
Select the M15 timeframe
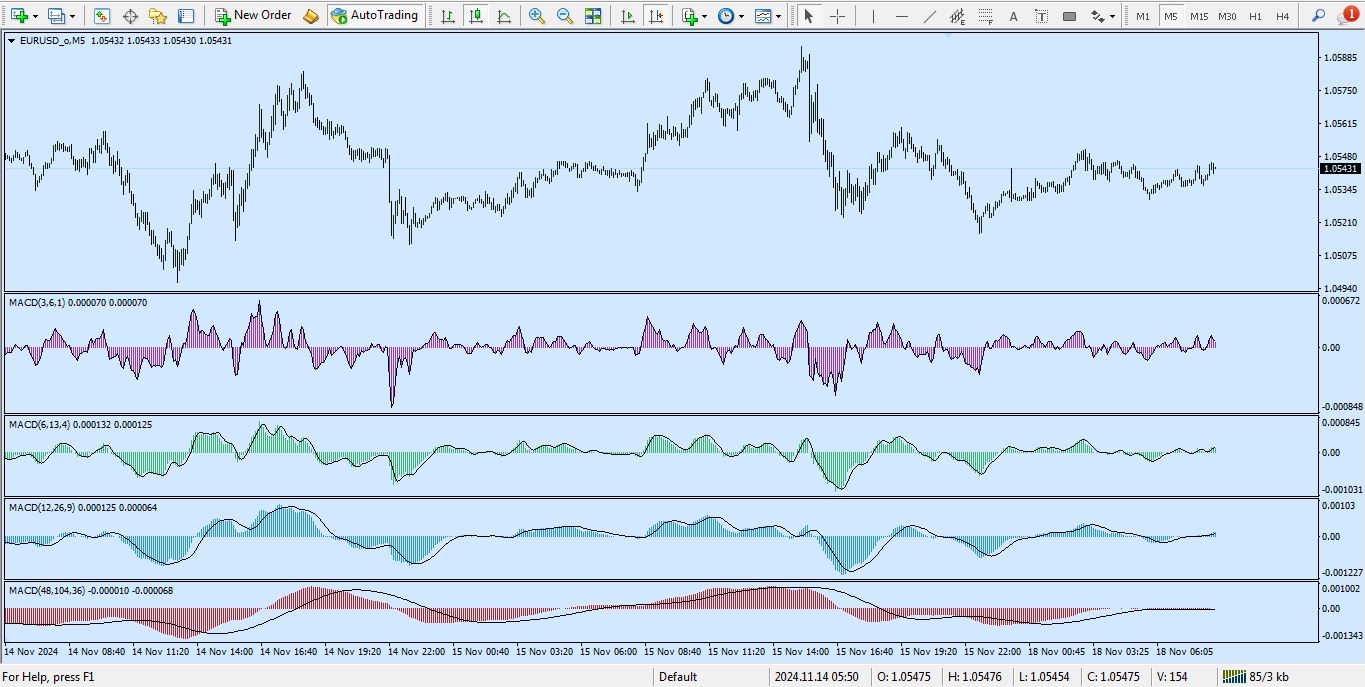tap(1199, 16)
